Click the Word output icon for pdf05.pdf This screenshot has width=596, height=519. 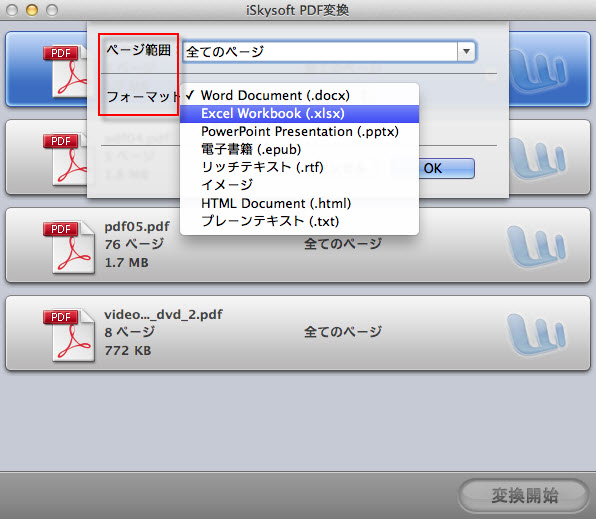(x=536, y=246)
